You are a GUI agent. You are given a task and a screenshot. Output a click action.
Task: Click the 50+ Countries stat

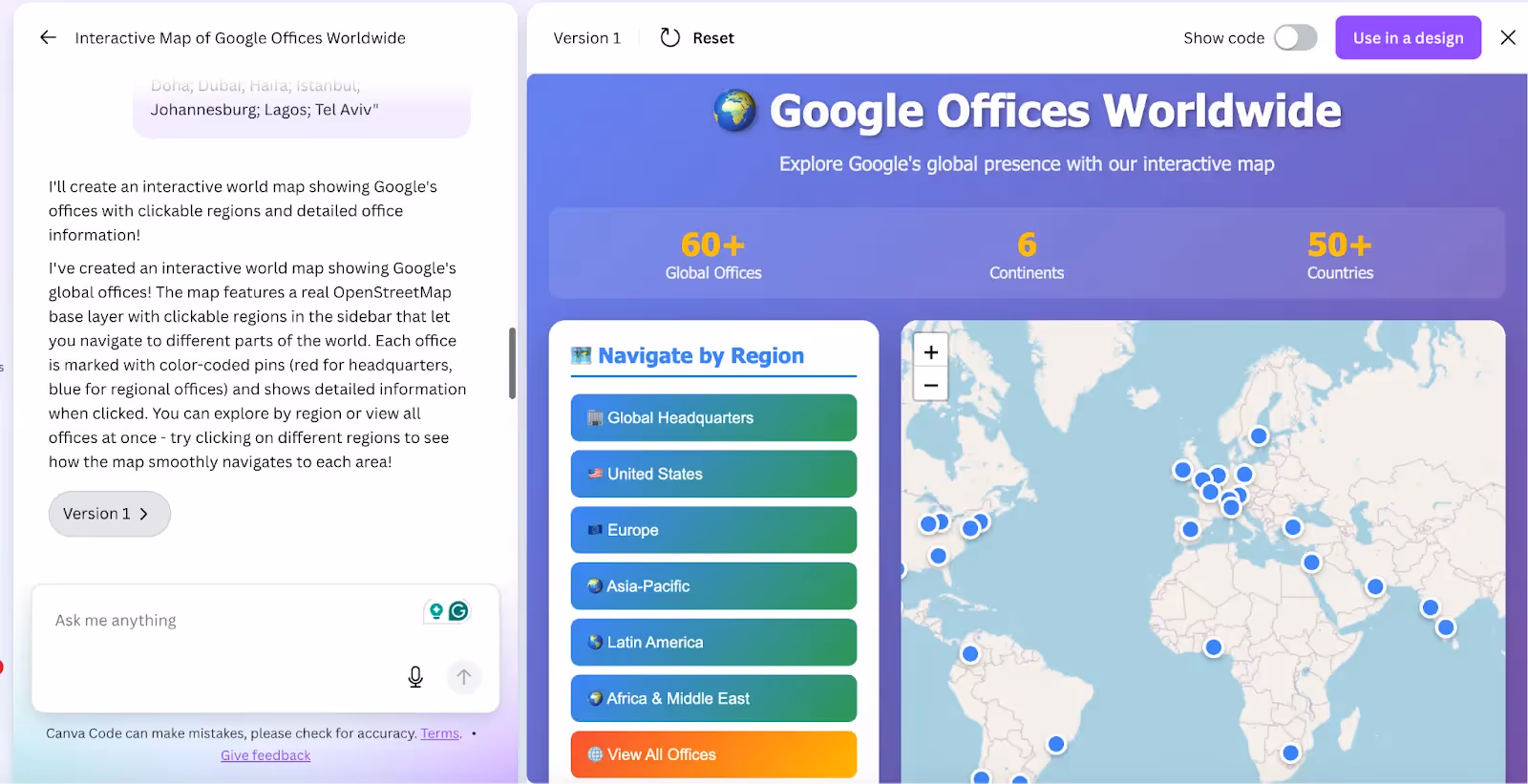1340,256
